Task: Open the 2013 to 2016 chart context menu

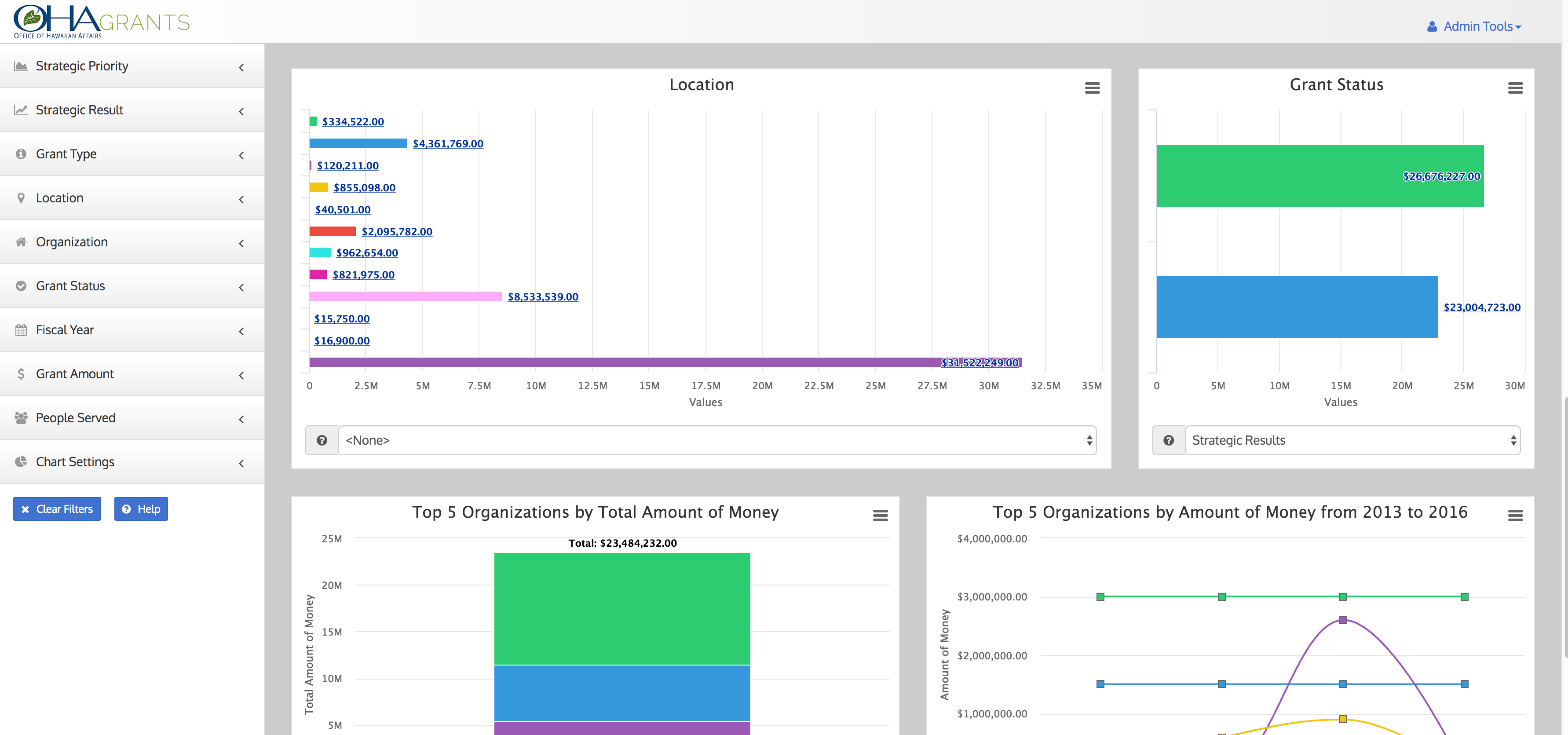Action: pyautogui.click(x=1515, y=516)
